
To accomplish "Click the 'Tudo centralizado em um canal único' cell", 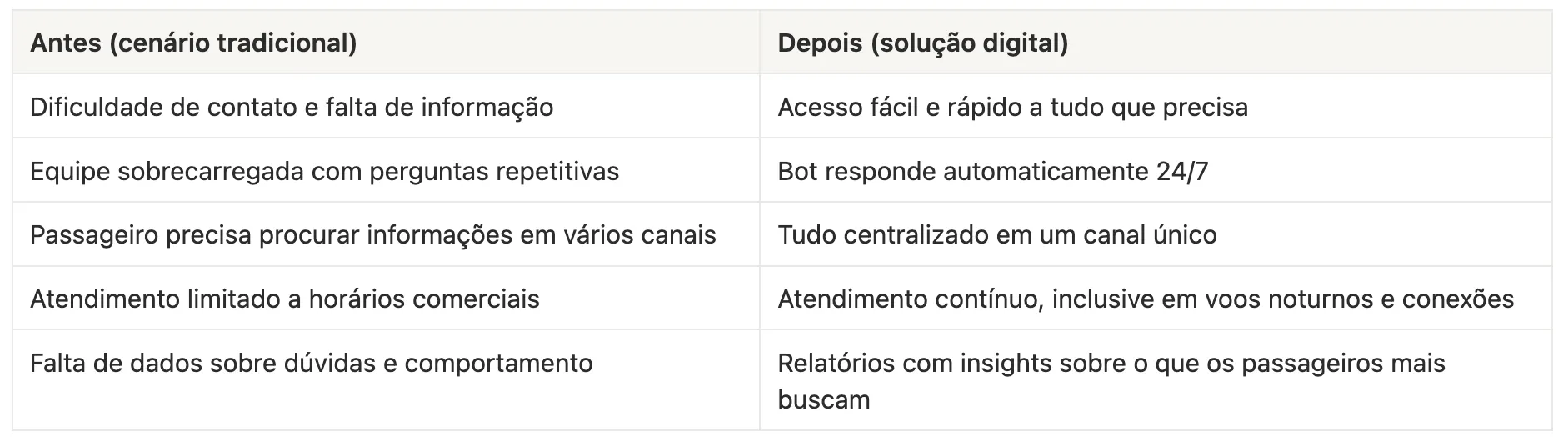I will [996, 235].
